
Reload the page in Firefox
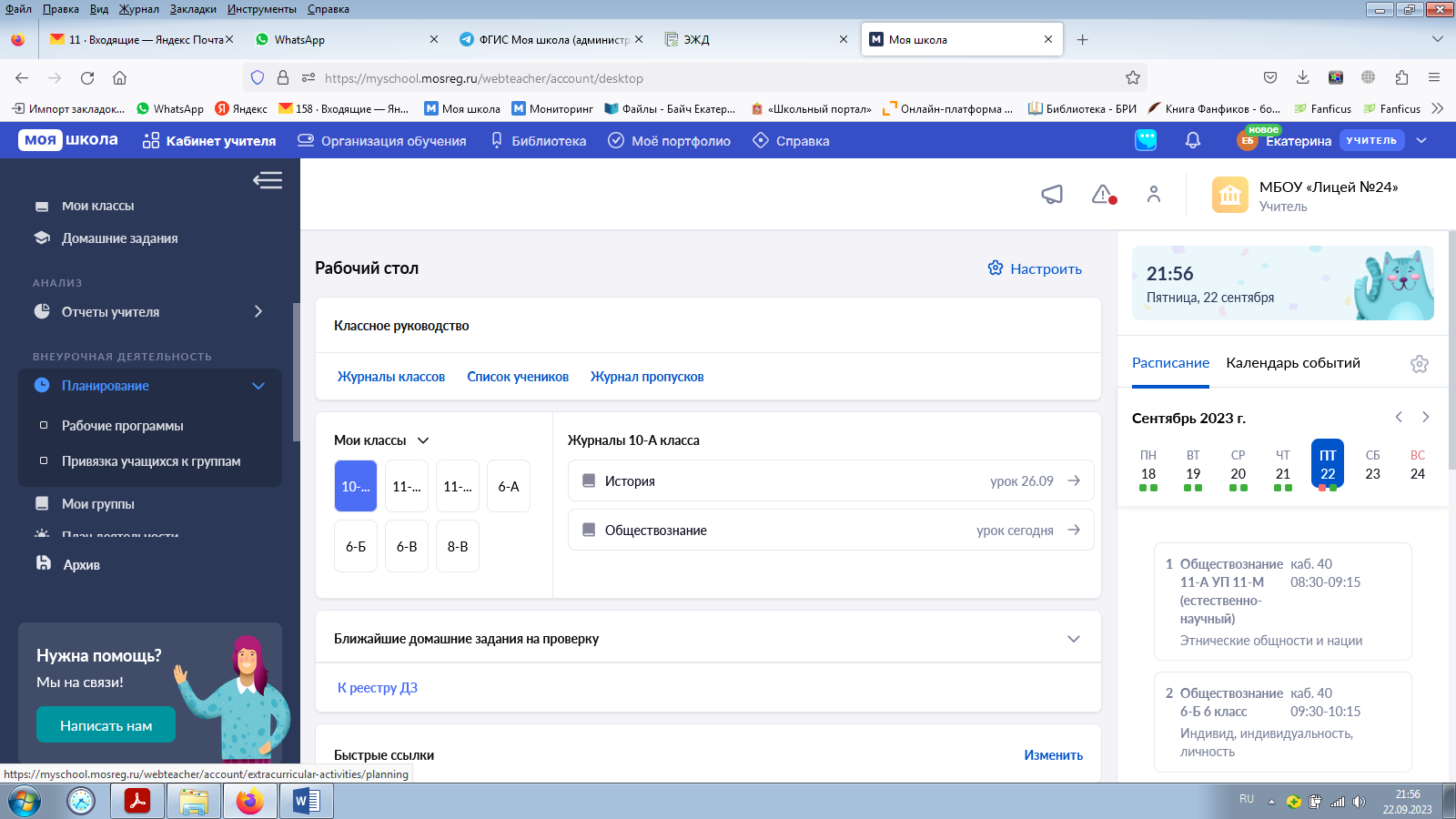coord(87,78)
